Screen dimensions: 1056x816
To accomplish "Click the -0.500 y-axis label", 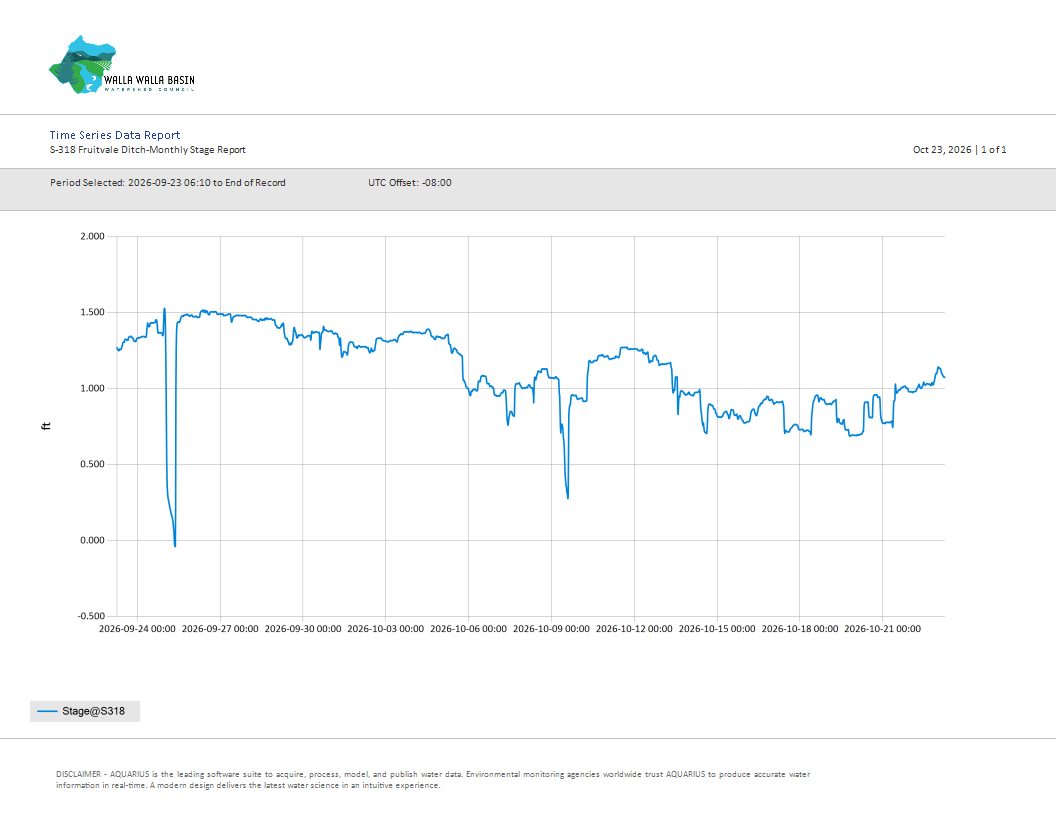I will tap(91, 616).
